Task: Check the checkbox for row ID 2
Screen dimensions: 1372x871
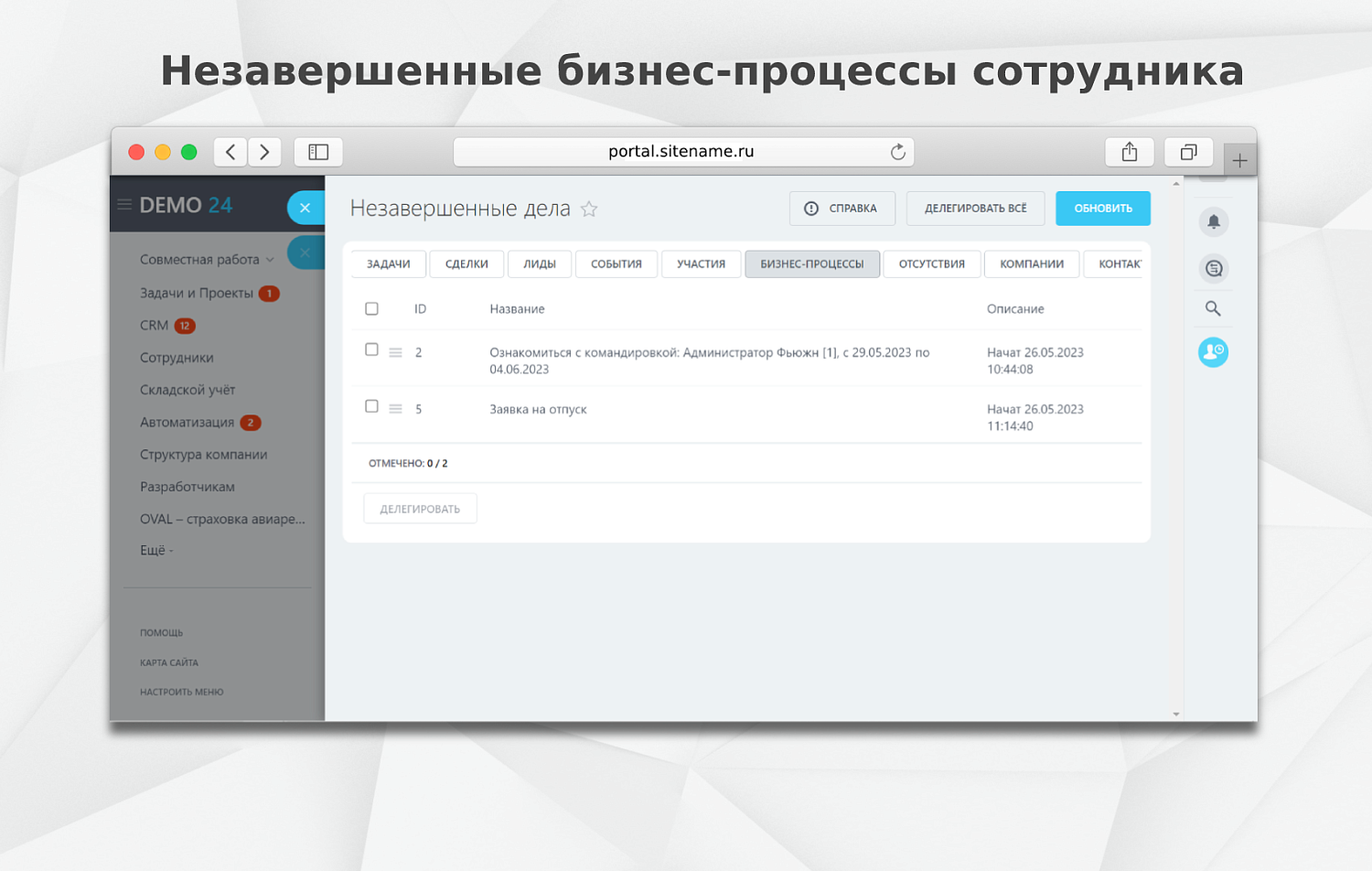Action: click(x=371, y=349)
